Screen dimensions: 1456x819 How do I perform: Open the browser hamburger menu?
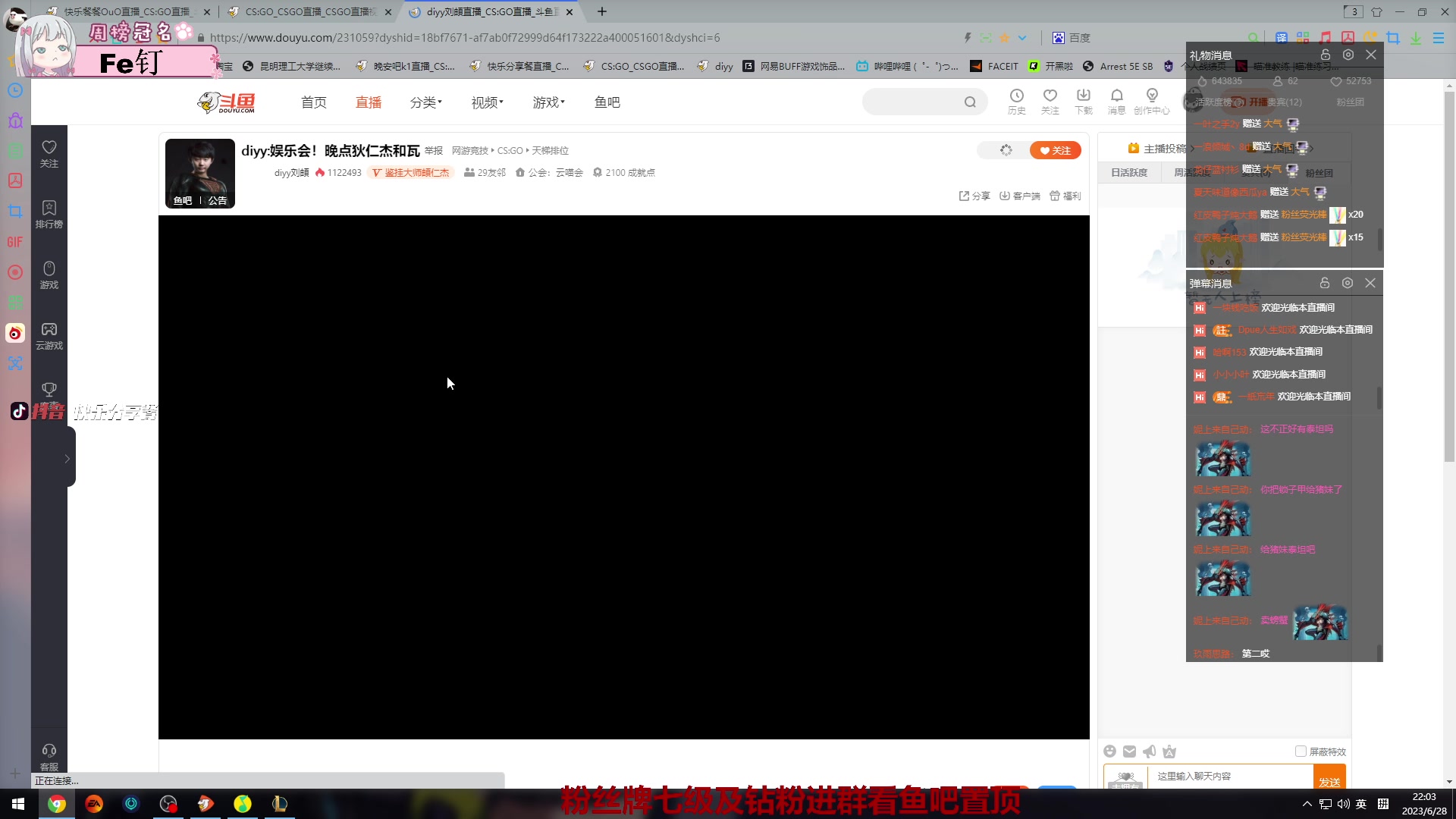1438,38
